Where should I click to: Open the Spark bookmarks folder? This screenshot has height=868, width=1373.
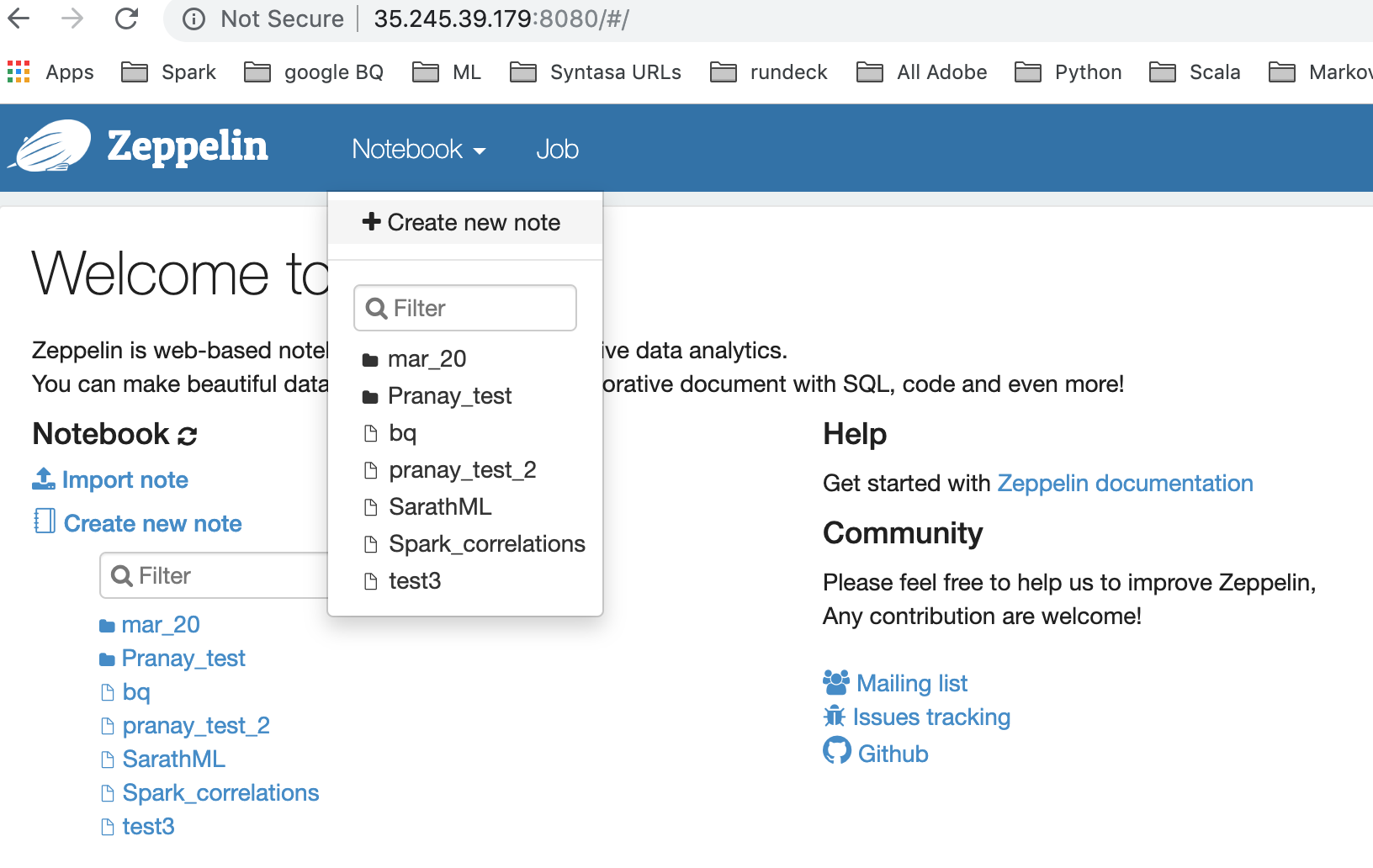169,72
